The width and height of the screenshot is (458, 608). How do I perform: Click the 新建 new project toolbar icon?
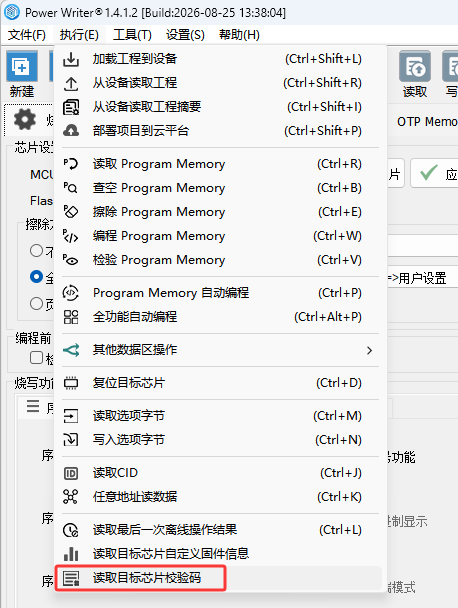tap(22, 66)
